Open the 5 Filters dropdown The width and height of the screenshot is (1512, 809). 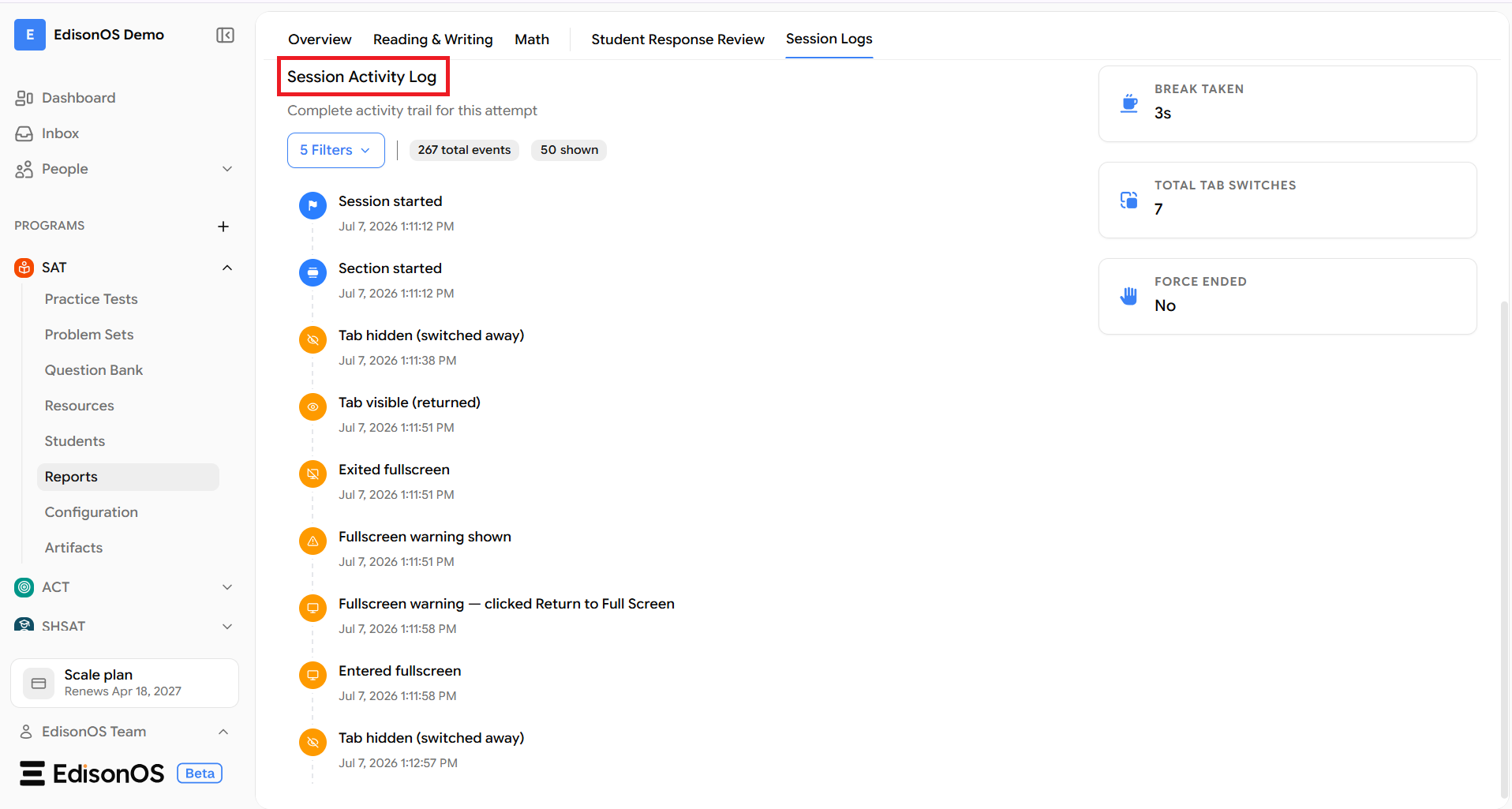tap(335, 150)
